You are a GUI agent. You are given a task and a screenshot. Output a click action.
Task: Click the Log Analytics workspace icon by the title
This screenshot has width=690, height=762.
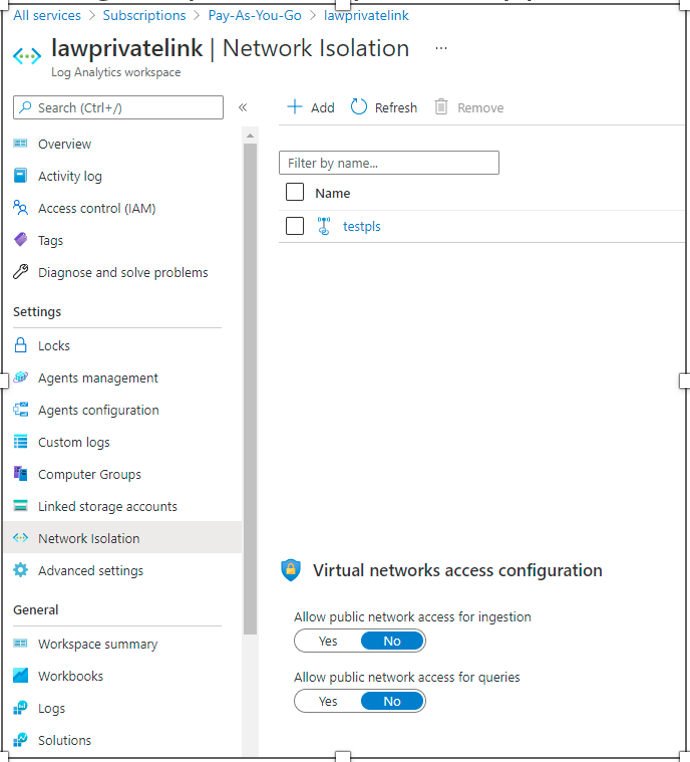click(x=27, y=56)
